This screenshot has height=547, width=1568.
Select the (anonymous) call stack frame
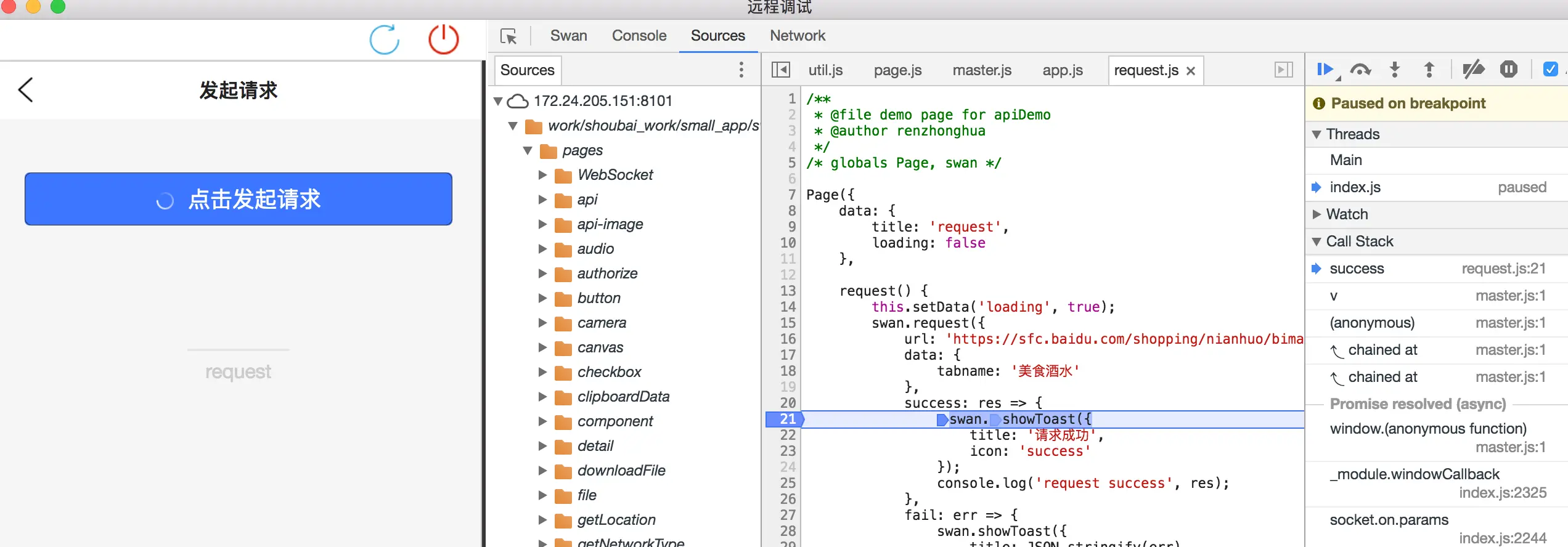click(1437, 323)
